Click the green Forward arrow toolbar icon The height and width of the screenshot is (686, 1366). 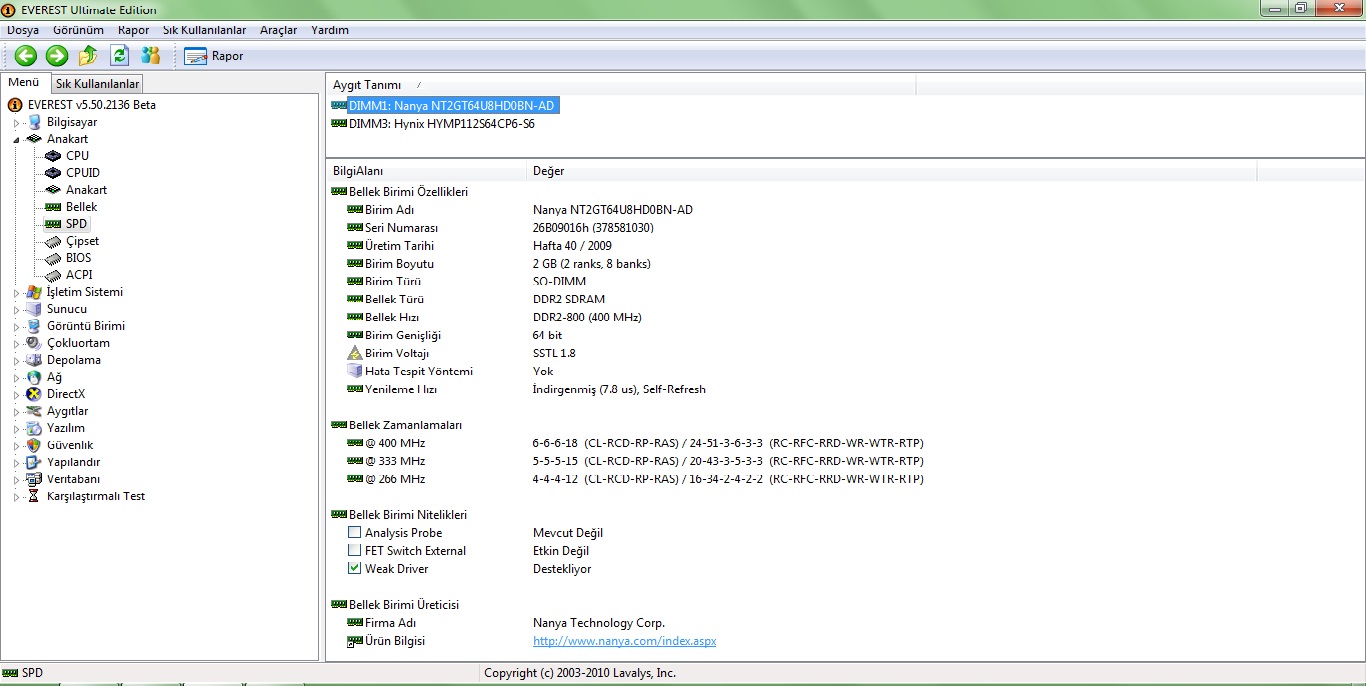(57, 56)
